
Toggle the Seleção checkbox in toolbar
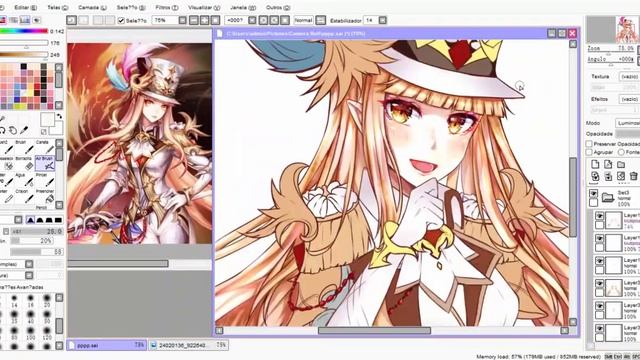121,20
